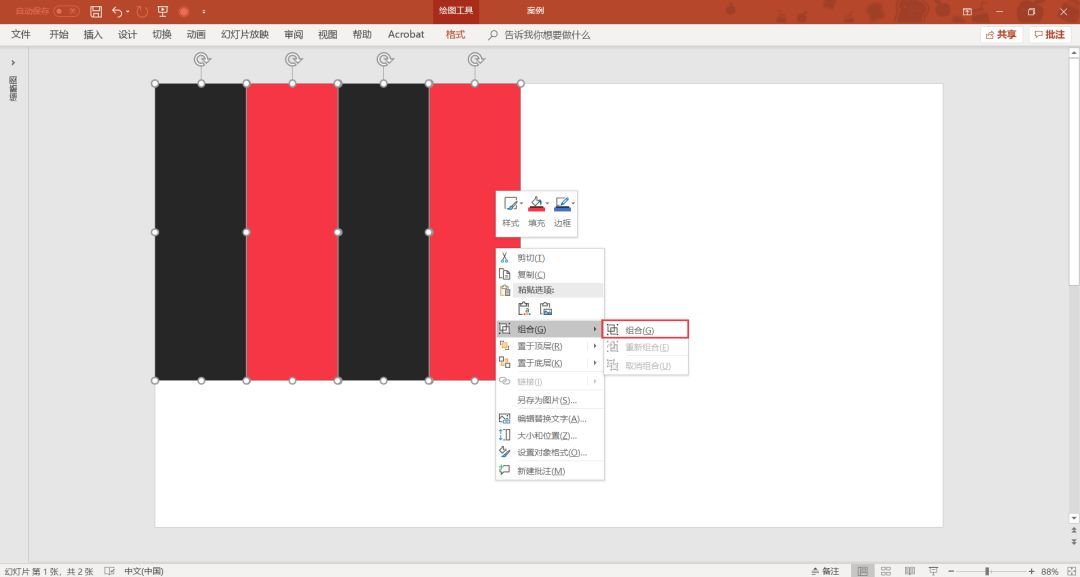1080x577 pixels.
Task: Click the rotation handle above the rightmost red rectangle
Action: (475, 60)
